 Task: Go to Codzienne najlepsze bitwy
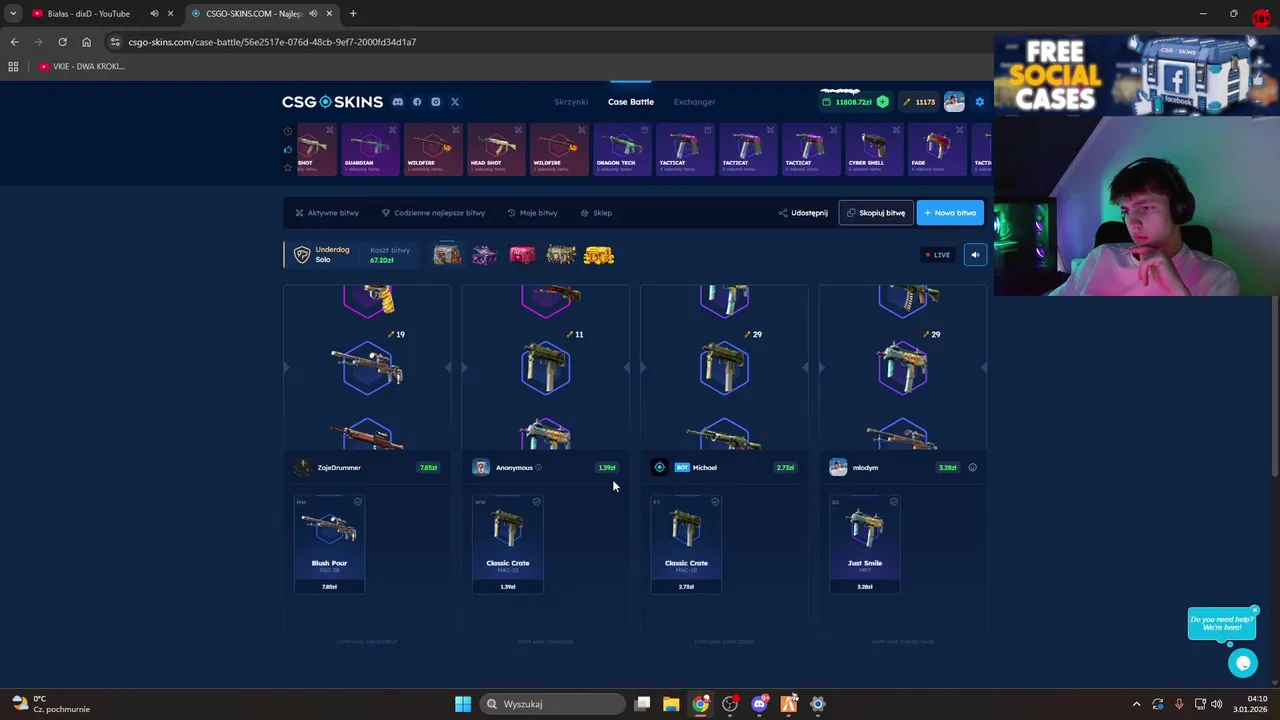pyautogui.click(x=433, y=213)
